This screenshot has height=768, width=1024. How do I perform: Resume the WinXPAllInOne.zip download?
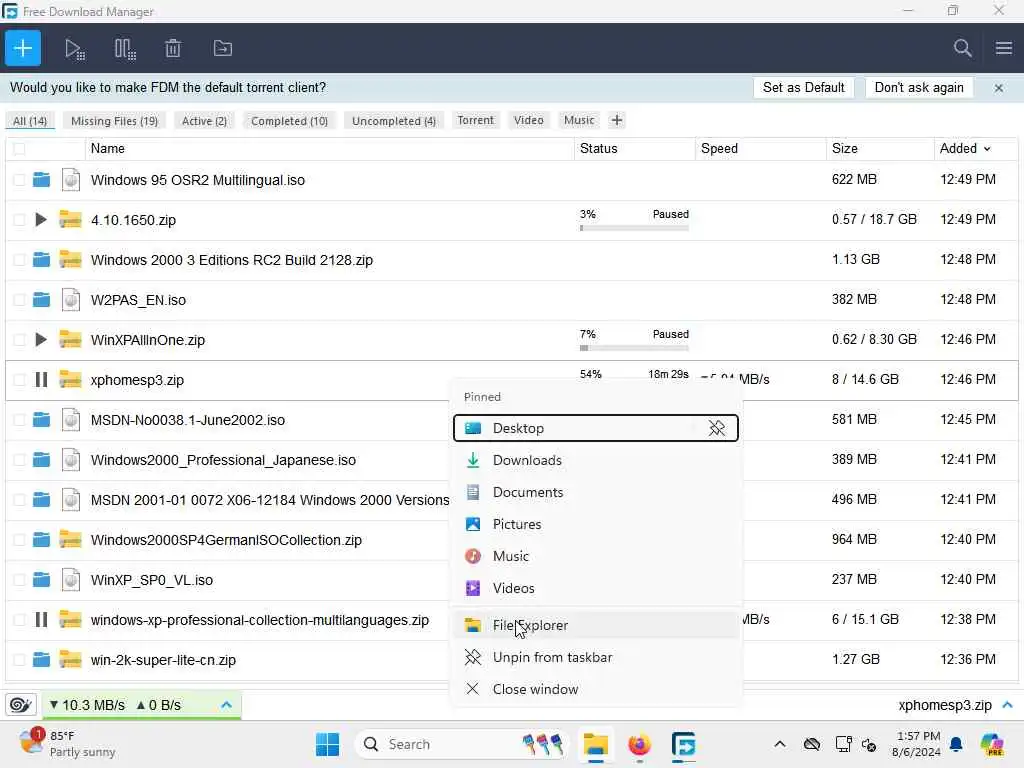click(40, 340)
